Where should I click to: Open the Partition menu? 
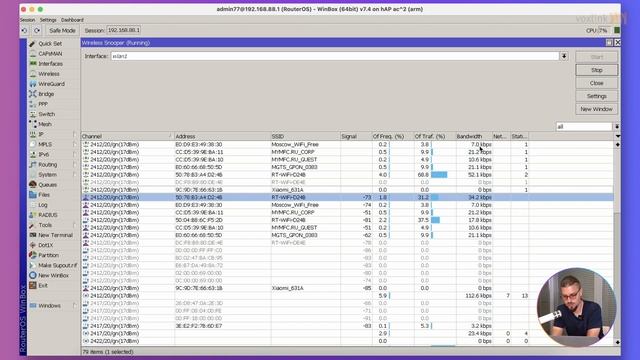click(48, 255)
